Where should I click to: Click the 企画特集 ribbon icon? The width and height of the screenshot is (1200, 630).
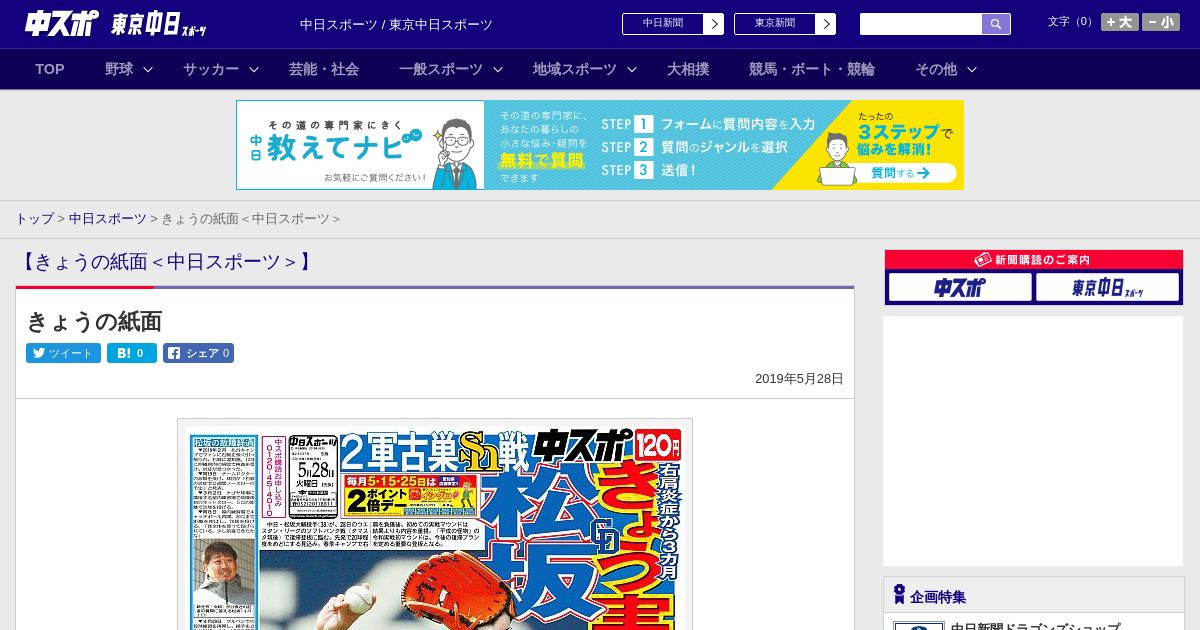point(899,595)
